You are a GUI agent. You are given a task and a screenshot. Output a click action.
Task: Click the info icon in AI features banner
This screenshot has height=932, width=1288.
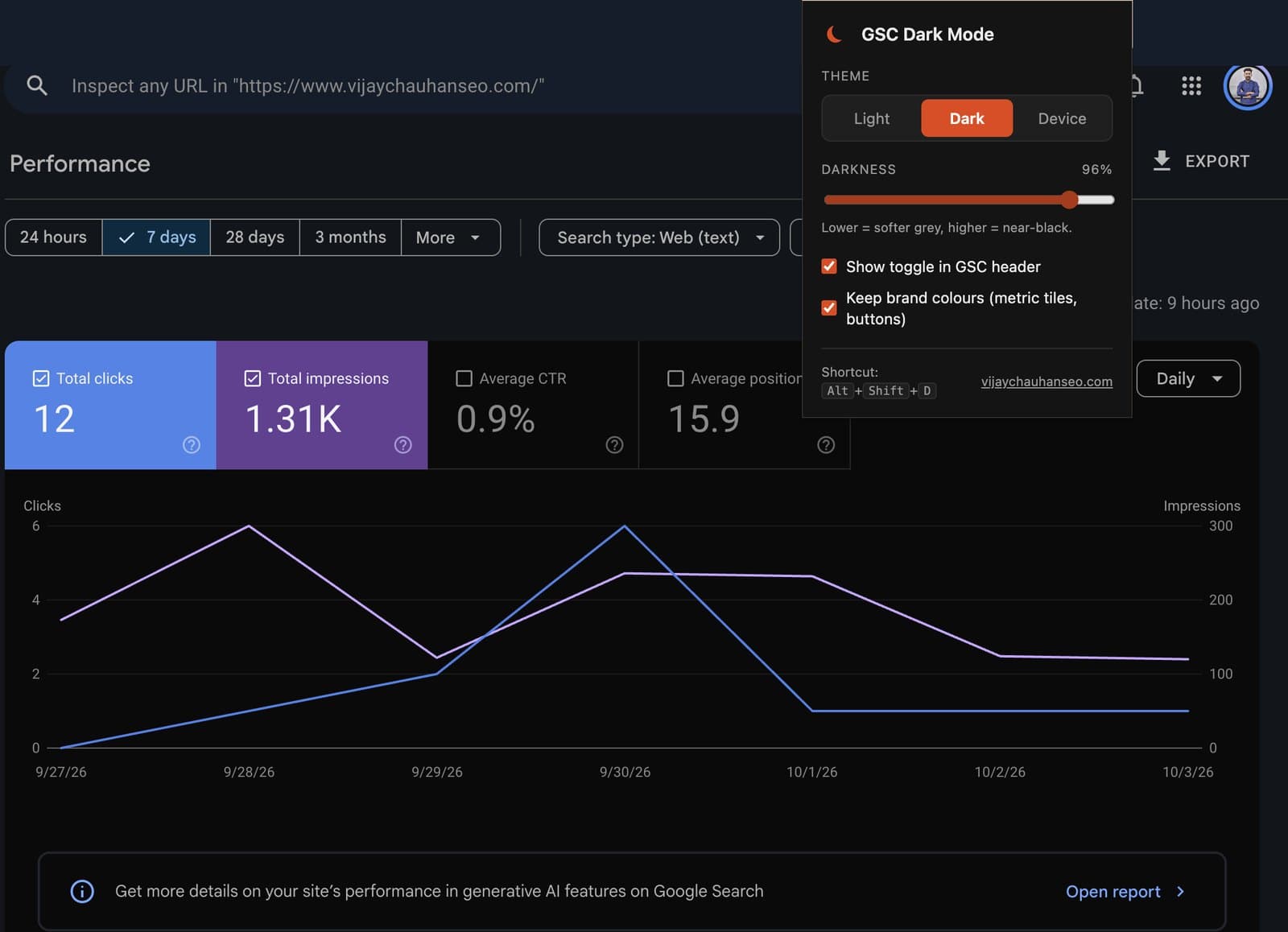tap(82, 891)
